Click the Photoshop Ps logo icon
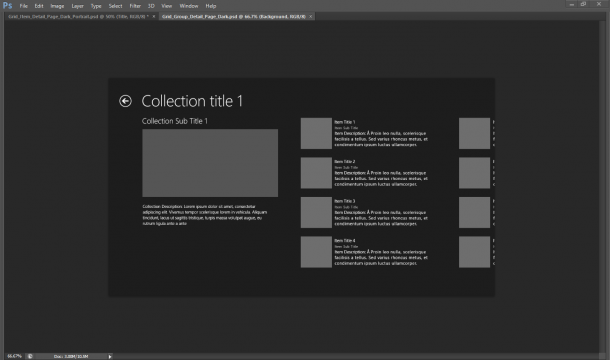Viewport: 610px width, 360px height. coord(7,5)
